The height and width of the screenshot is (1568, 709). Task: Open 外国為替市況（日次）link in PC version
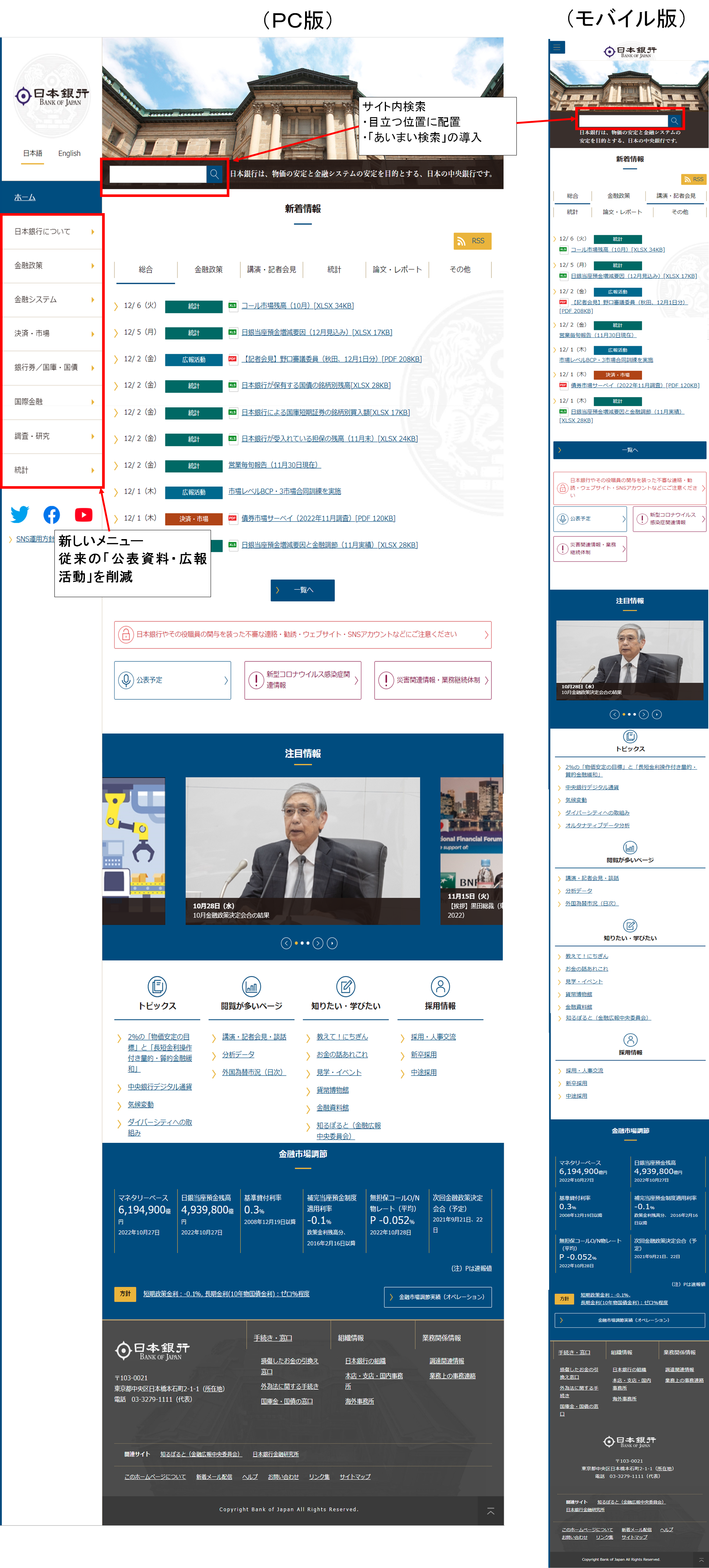[254, 1072]
